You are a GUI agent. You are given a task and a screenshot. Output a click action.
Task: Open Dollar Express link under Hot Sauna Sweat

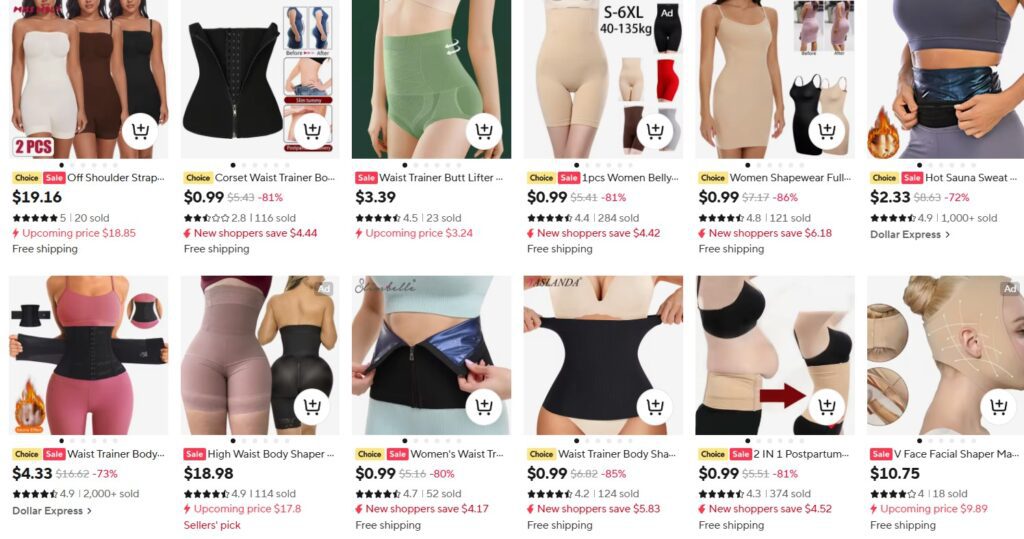[910, 235]
